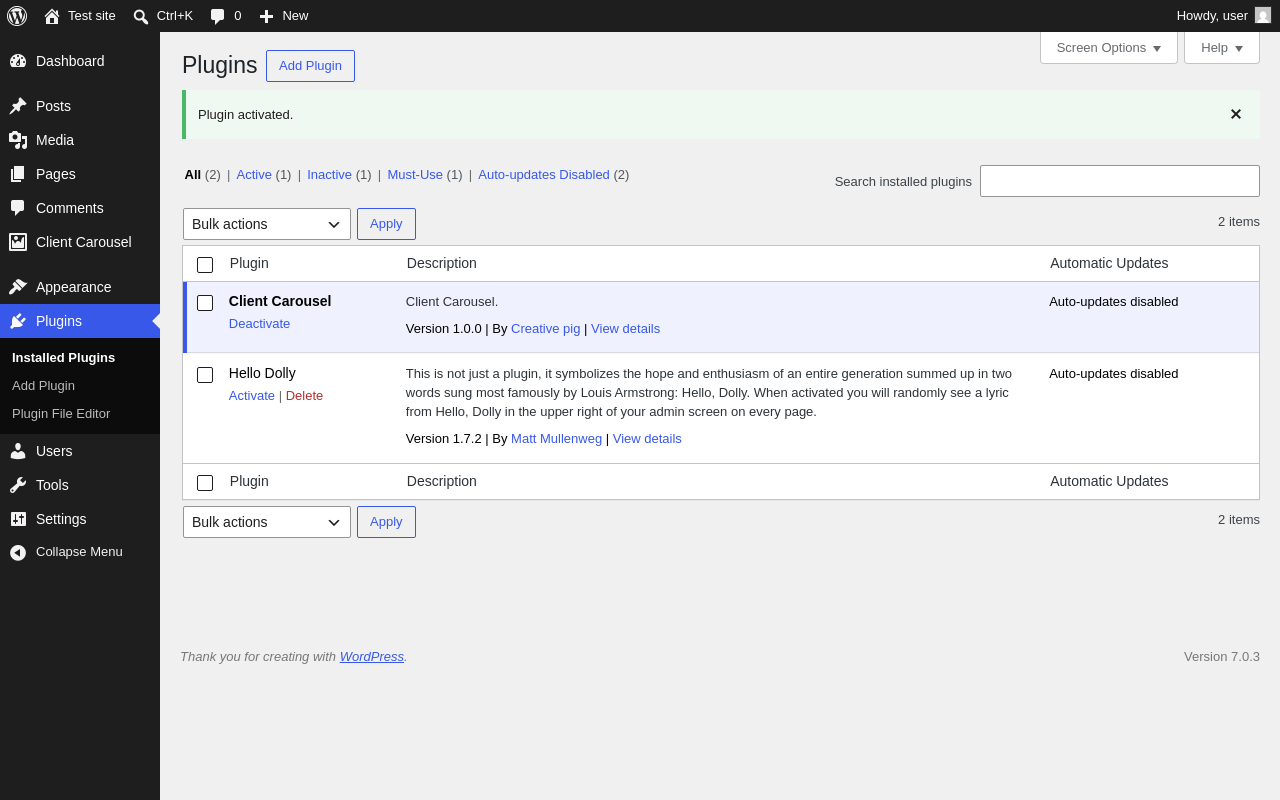Screen dimensions: 1280x800
Task: Click the Version 7.0.3 footer text
Action: [1222, 657]
